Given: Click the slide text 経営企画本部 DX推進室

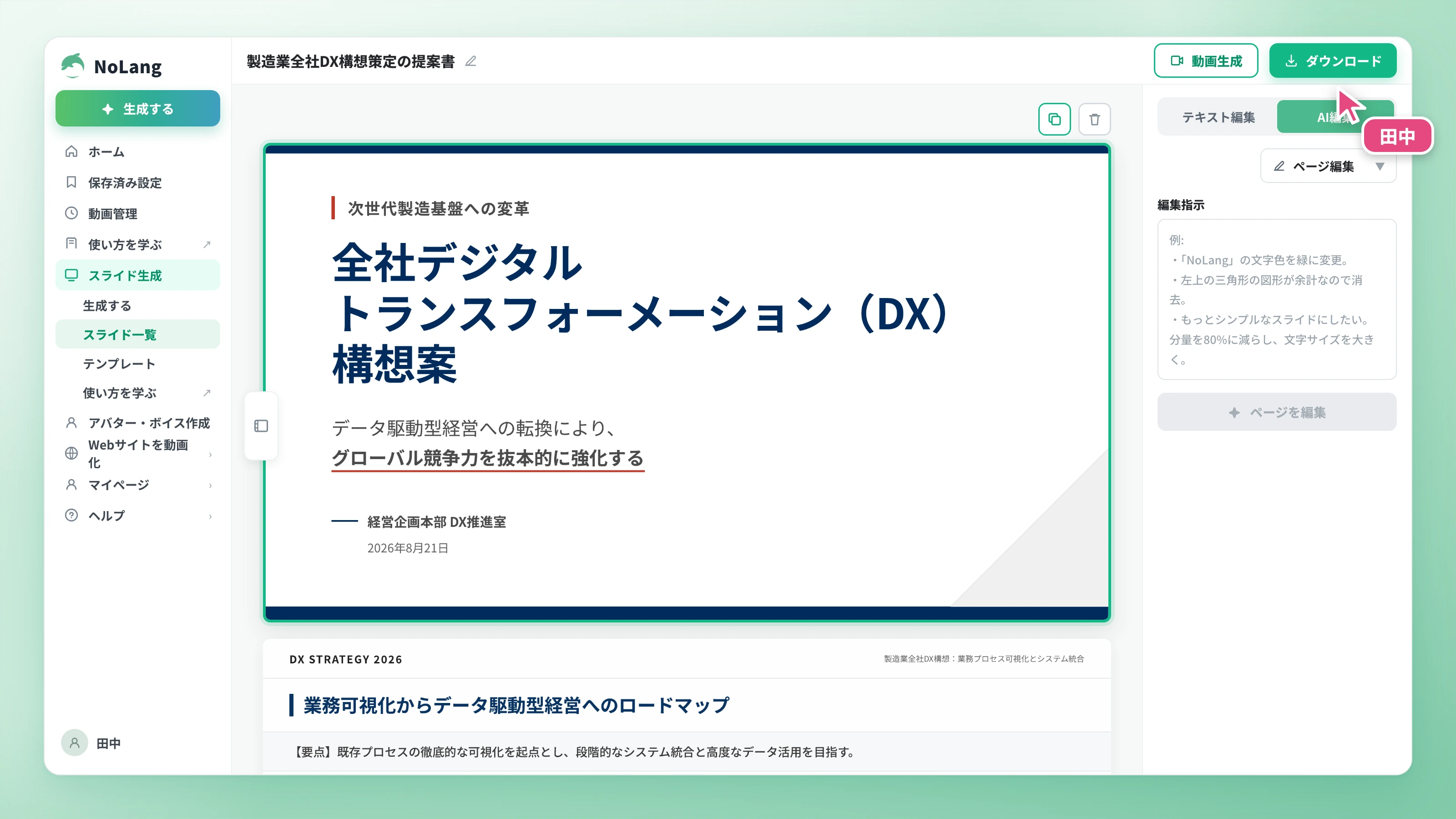Looking at the screenshot, I should click(436, 522).
